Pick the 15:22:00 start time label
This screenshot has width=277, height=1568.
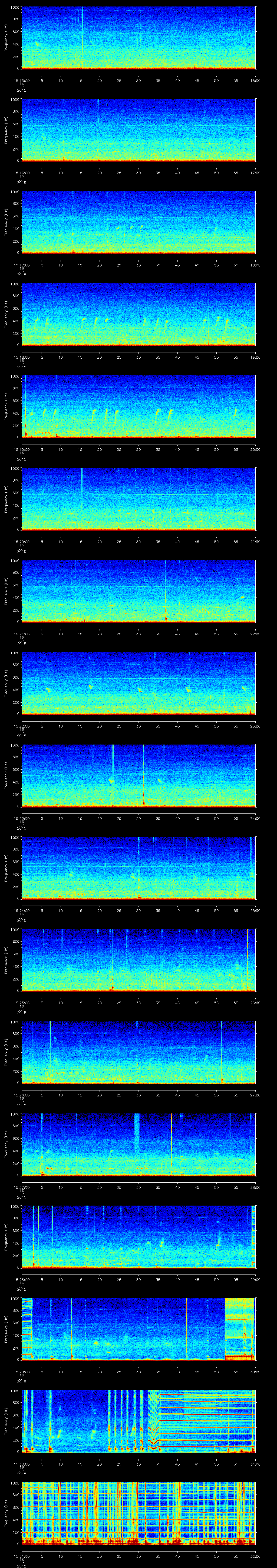(21, 726)
